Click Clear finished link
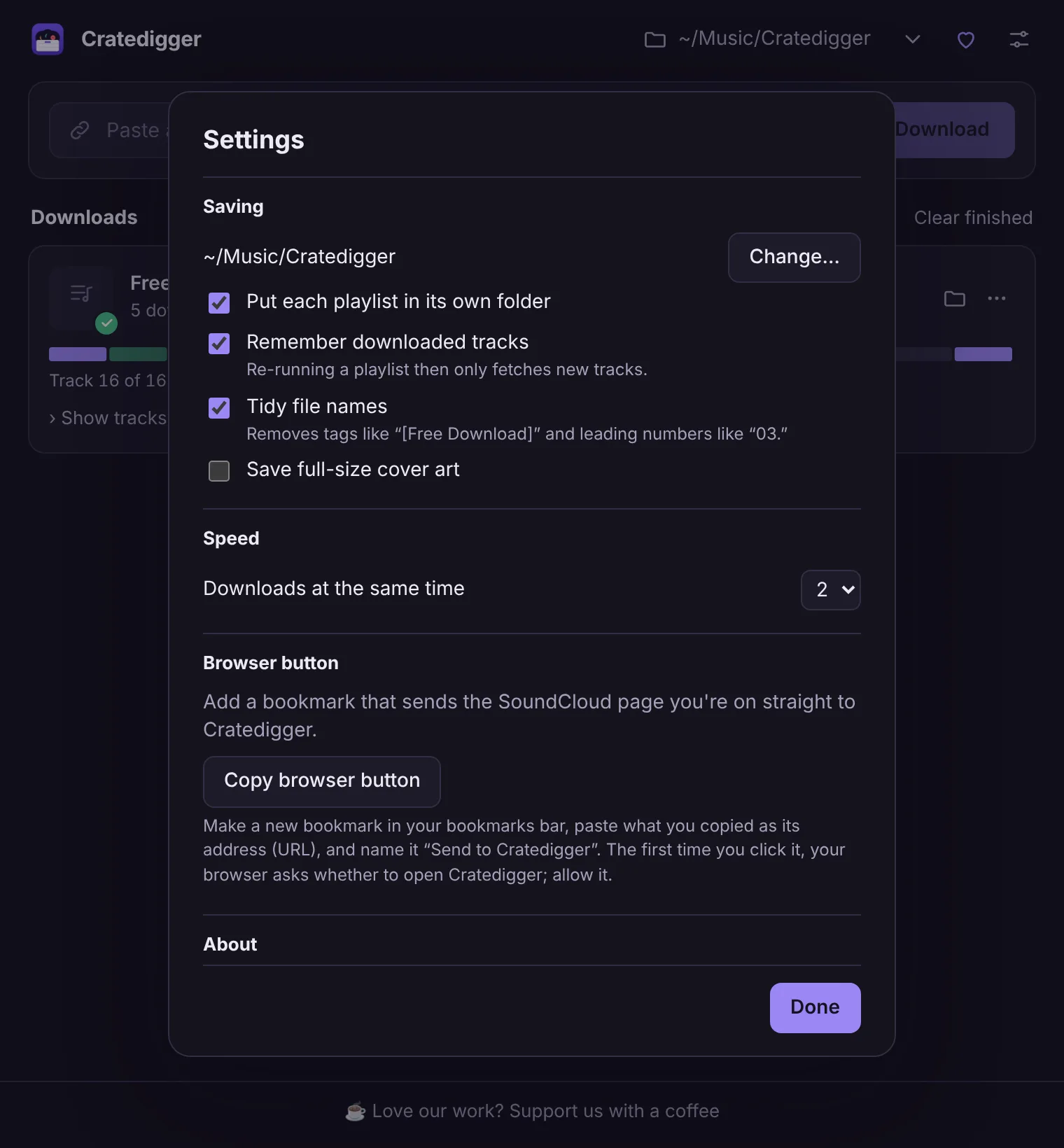 973,218
